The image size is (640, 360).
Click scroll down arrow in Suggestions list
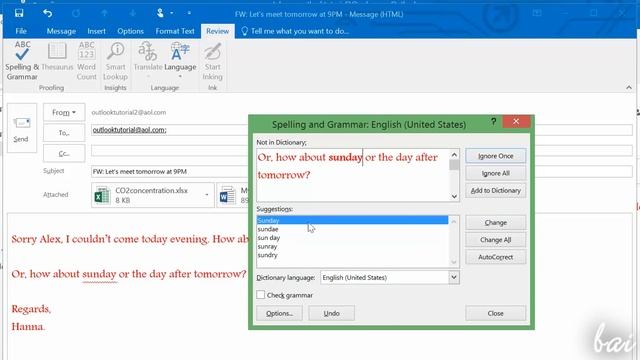click(453, 262)
